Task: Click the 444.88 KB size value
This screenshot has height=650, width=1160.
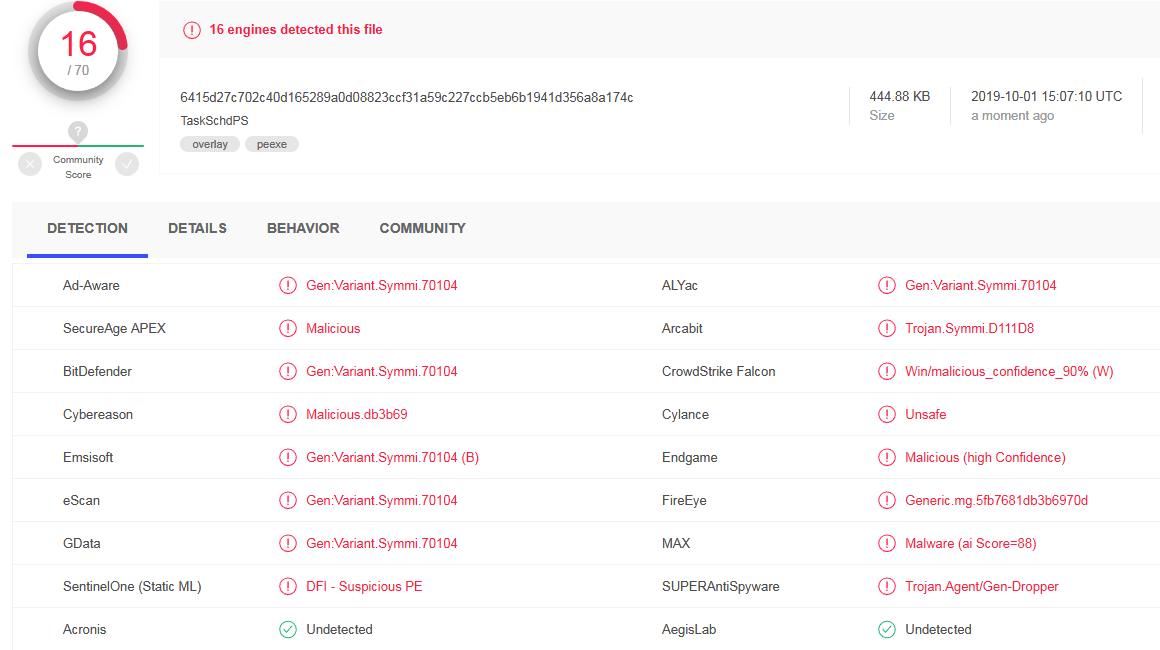Action: [900, 97]
